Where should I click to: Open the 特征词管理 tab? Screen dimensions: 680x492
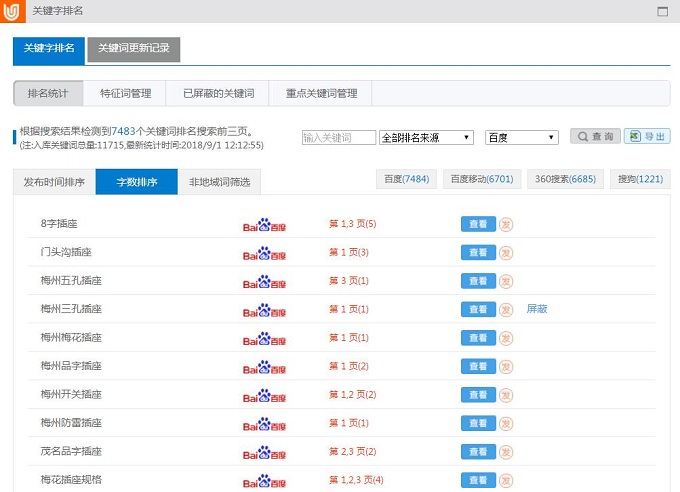click(x=125, y=93)
